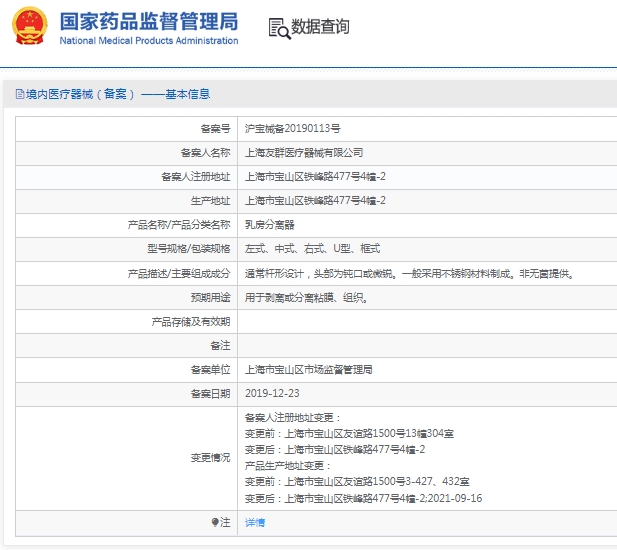Select the description starting 通常杆形设计
The height and width of the screenshot is (550, 617).
click(410, 273)
